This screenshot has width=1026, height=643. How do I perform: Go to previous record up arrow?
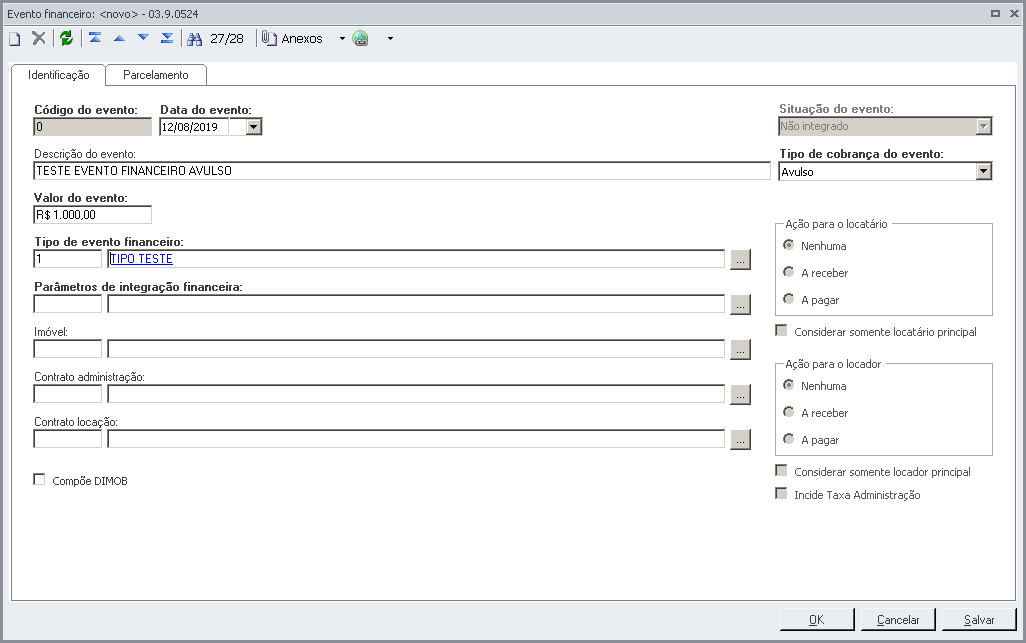click(119, 38)
